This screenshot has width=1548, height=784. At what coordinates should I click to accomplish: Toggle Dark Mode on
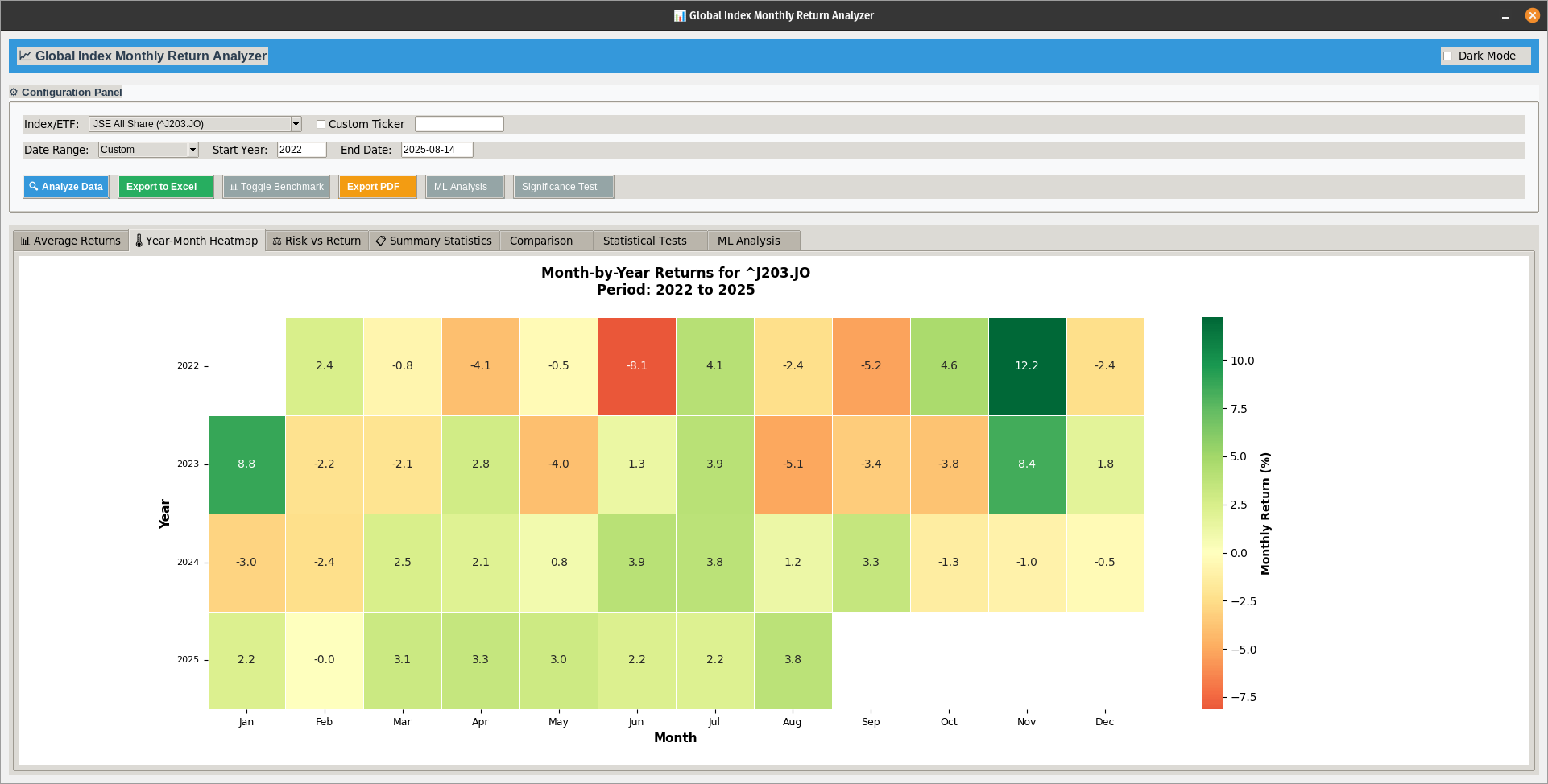[1448, 56]
